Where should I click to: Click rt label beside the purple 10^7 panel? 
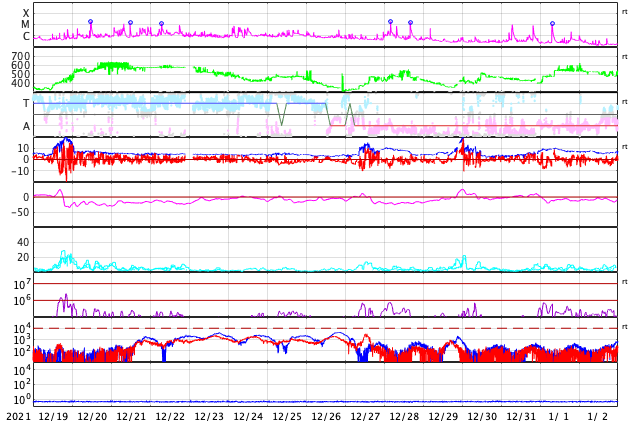pos(625,281)
